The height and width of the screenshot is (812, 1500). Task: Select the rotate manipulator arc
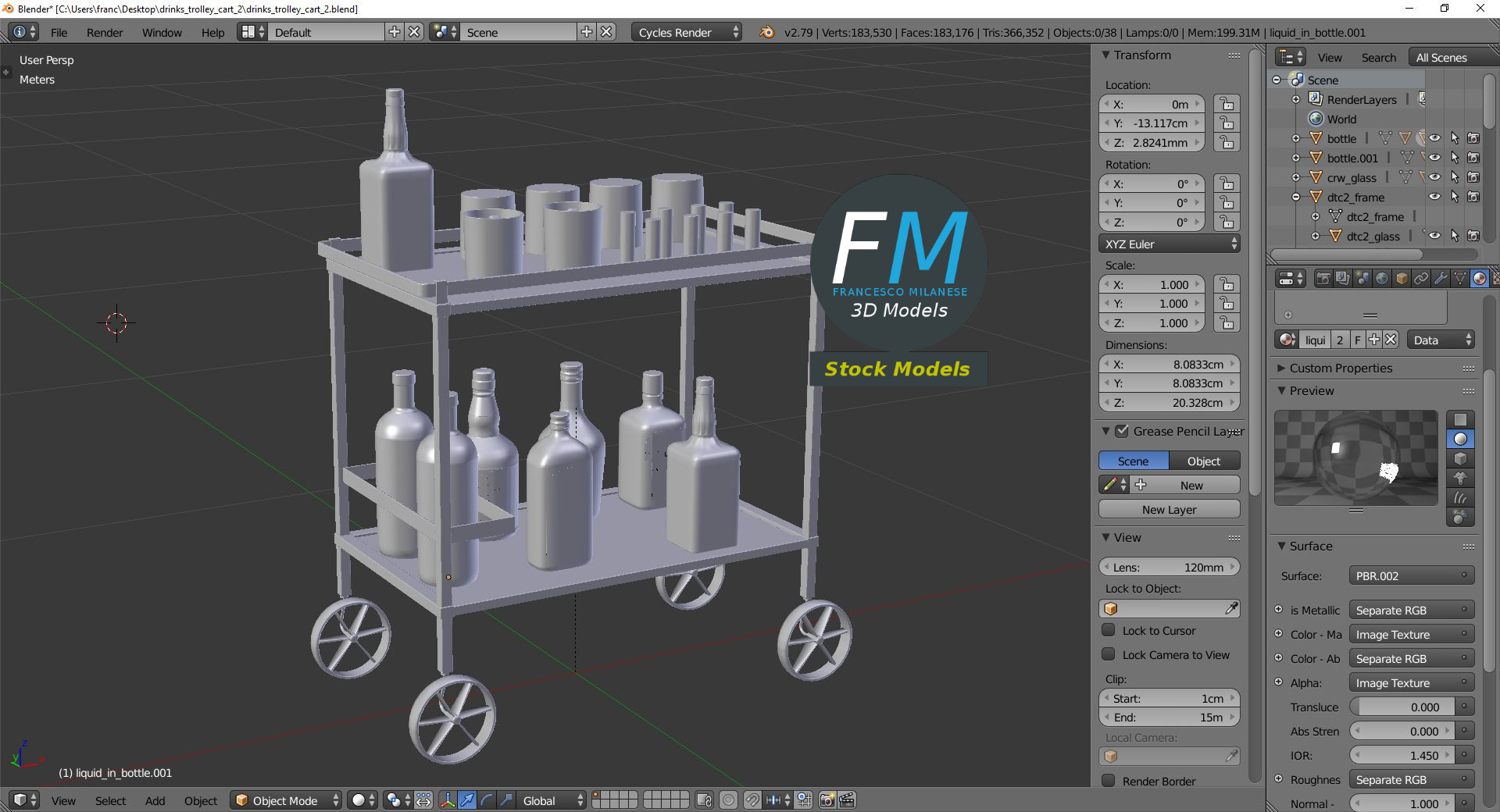click(x=487, y=800)
